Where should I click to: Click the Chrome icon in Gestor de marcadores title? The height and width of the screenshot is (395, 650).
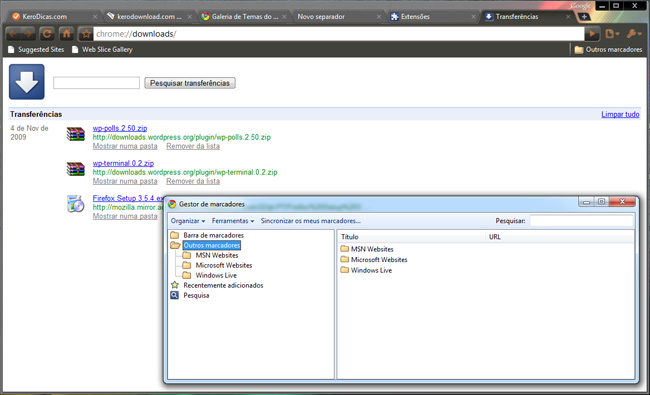tap(172, 204)
